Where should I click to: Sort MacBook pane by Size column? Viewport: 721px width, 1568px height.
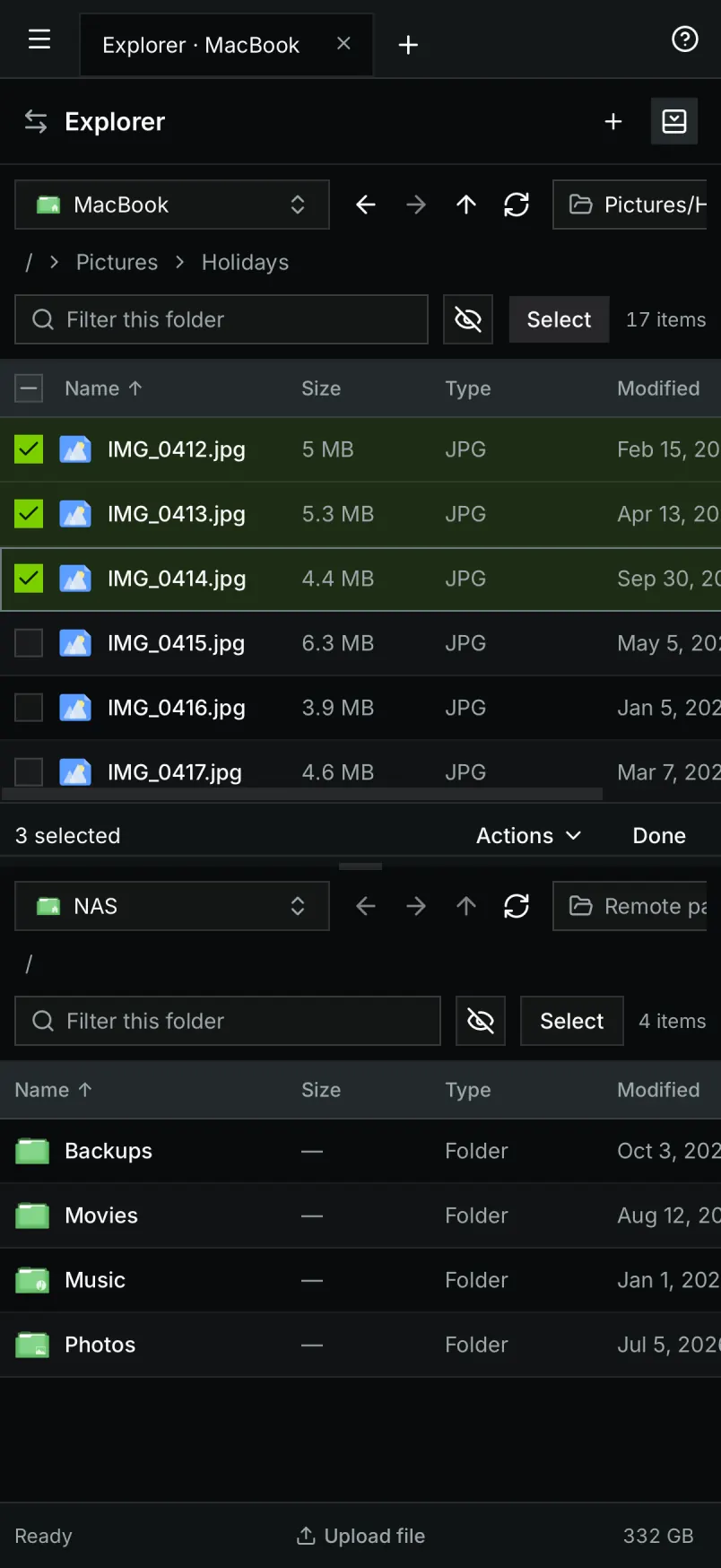[321, 388]
